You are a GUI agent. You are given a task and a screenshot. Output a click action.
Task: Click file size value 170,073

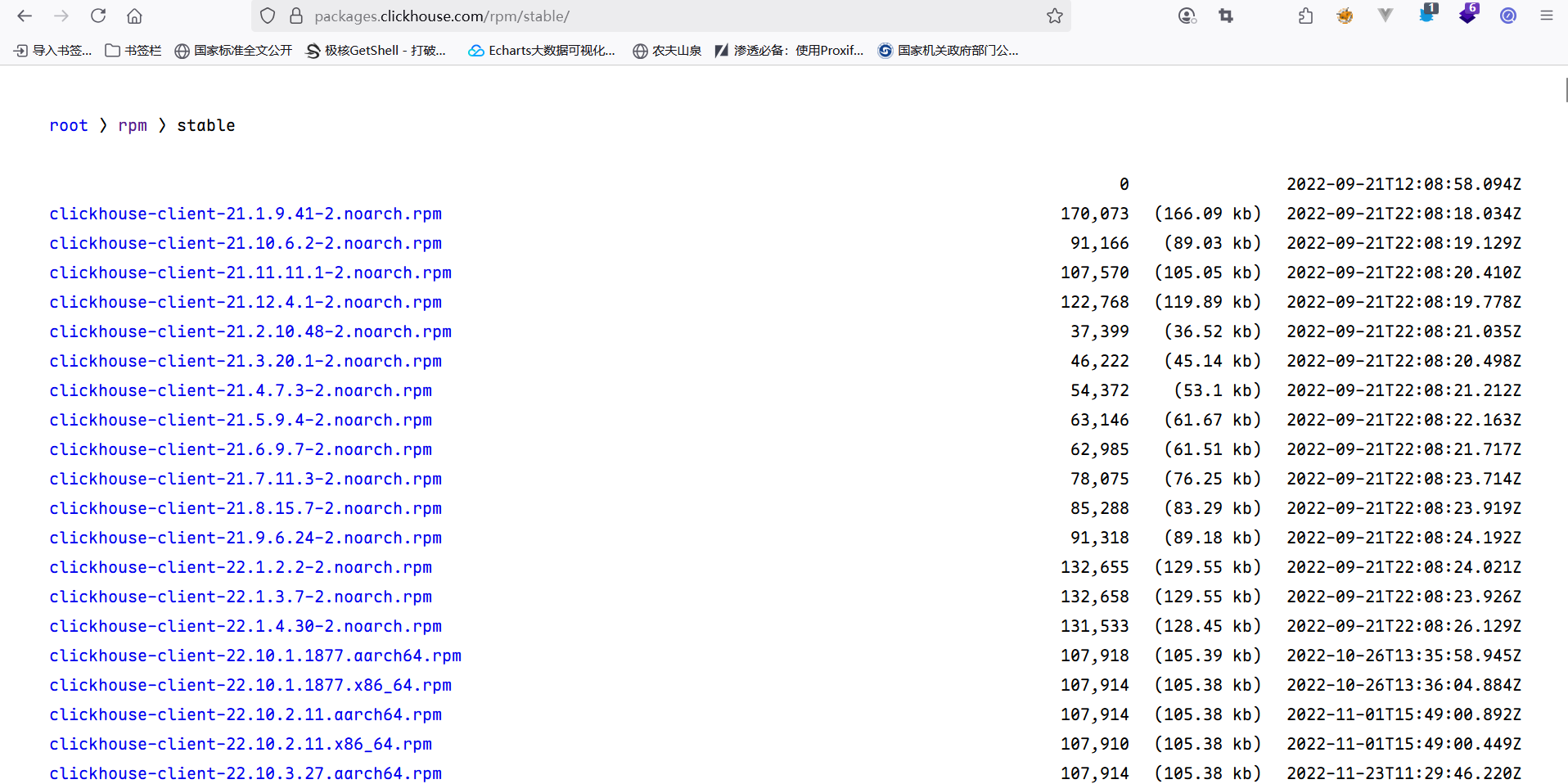1095,214
